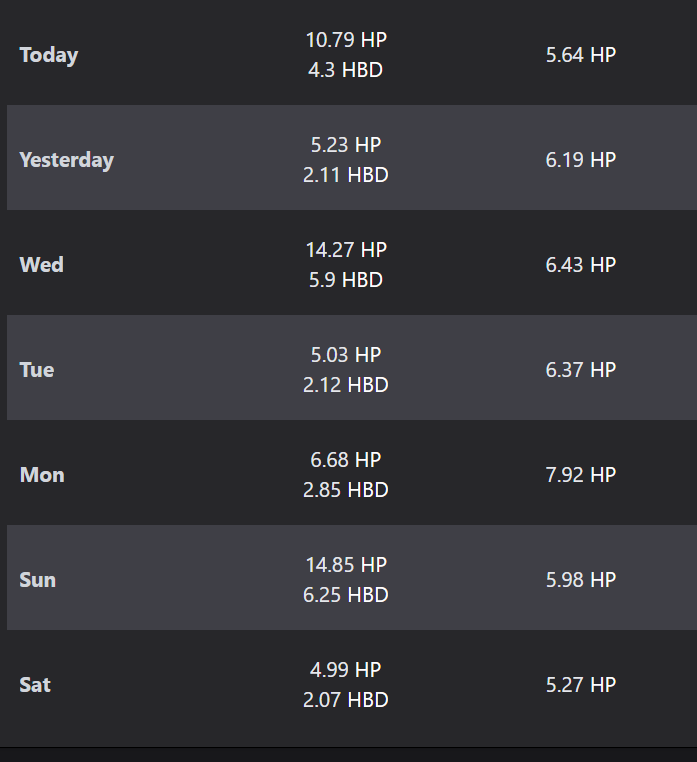Select 5.23 HP in Yesterday row
697x762 pixels.
tap(346, 145)
